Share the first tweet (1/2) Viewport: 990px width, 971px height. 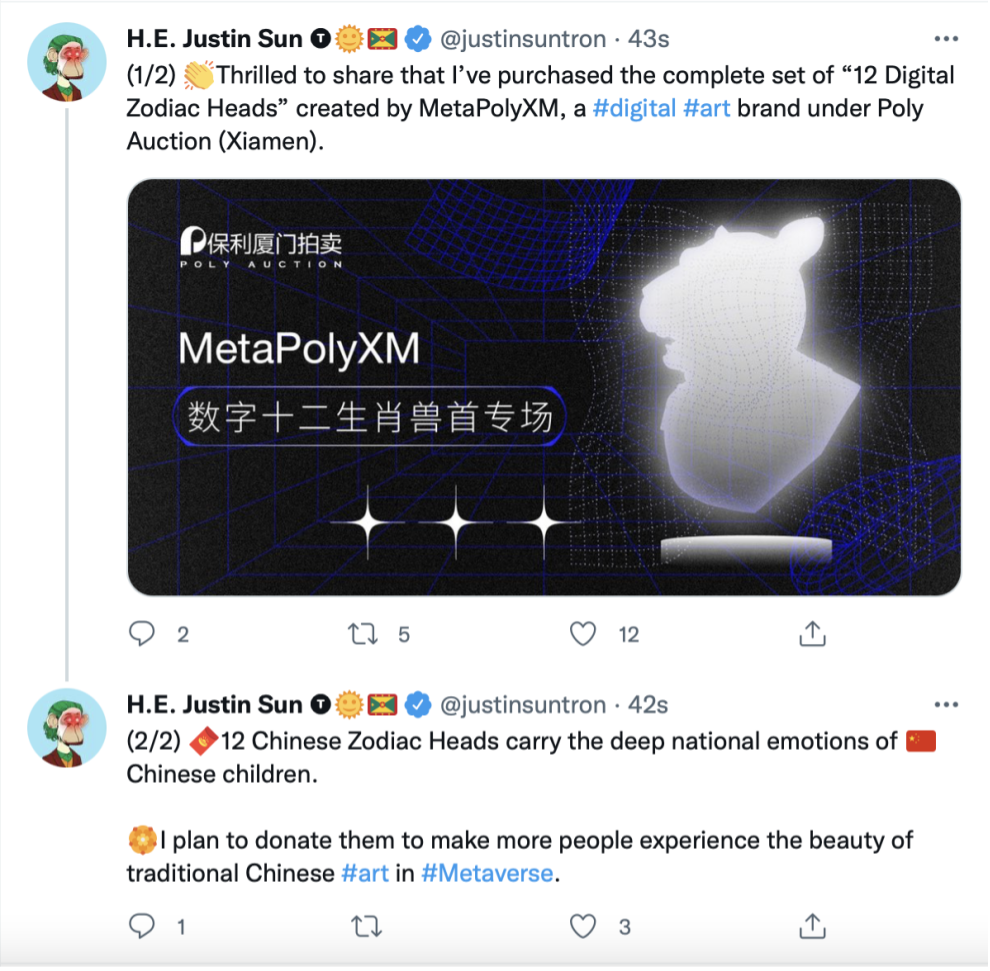(x=813, y=633)
